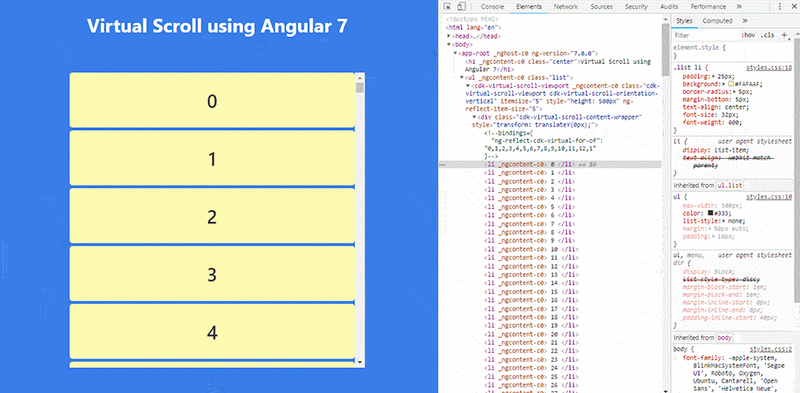Show more DevTools tabs chevron
The height and width of the screenshot is (393, 800).
click(739, 7)
